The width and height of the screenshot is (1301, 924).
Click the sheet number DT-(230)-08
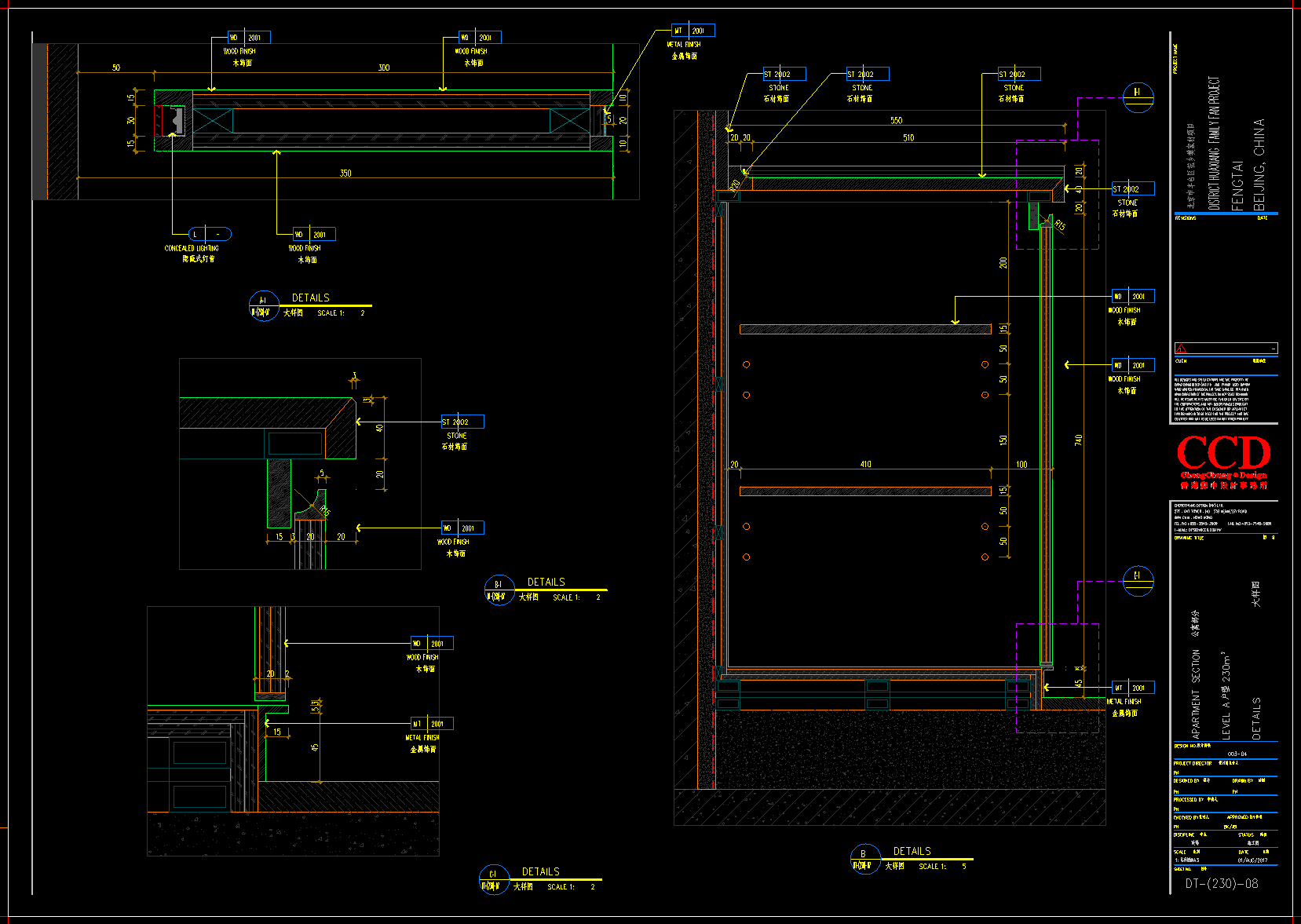(x=1221, y=883)
